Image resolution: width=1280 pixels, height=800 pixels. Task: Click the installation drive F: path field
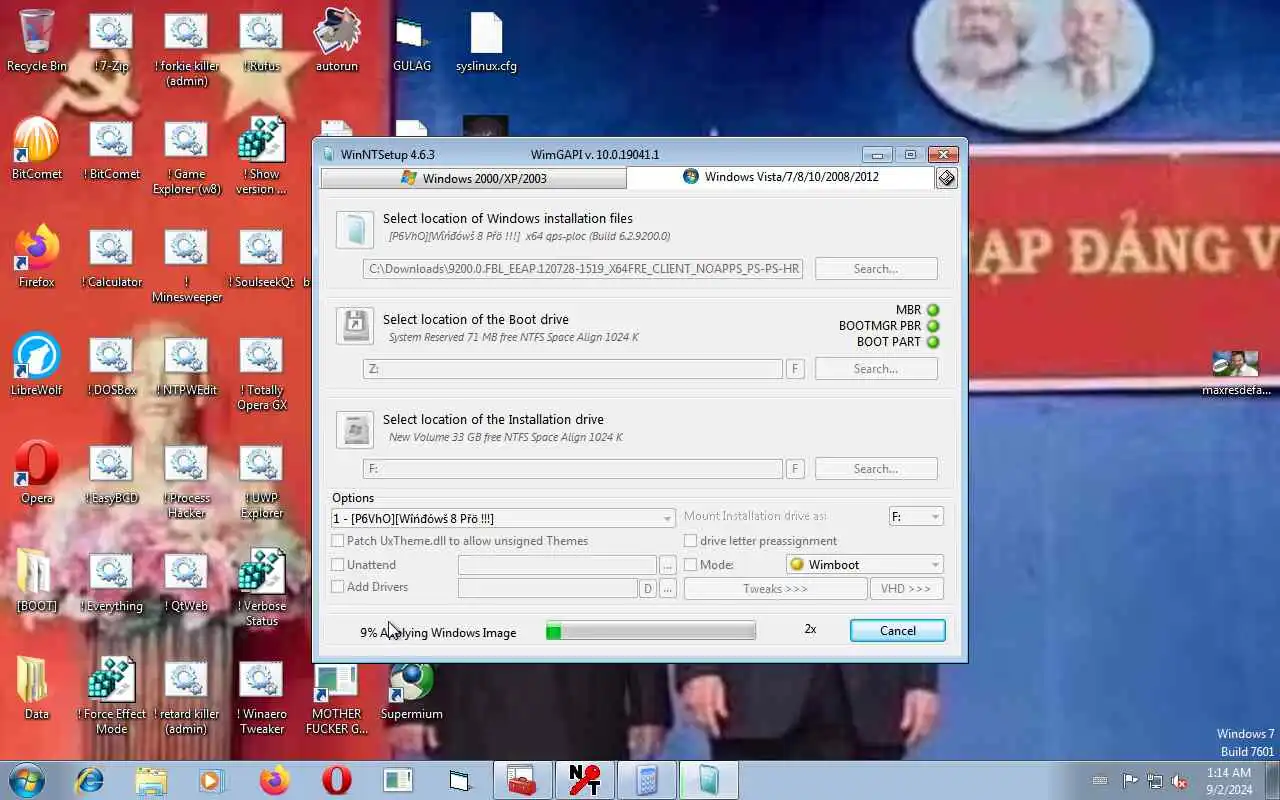pyautogui.click(x=573, y=469)
